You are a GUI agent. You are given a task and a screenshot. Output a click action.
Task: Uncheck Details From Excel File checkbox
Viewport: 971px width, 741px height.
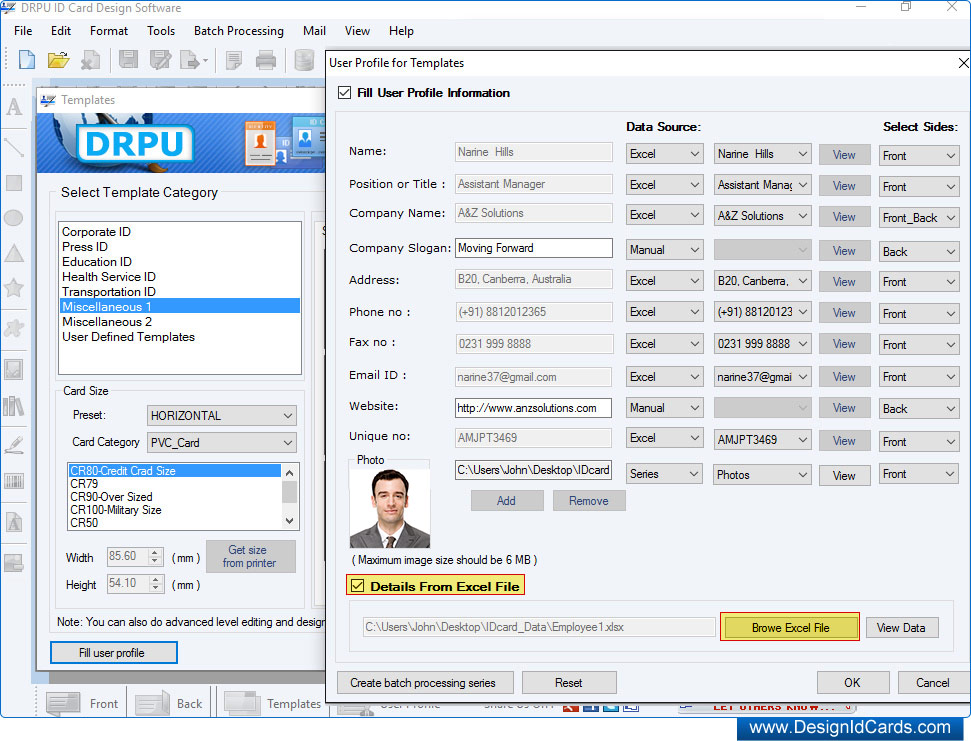pos(357,586)
